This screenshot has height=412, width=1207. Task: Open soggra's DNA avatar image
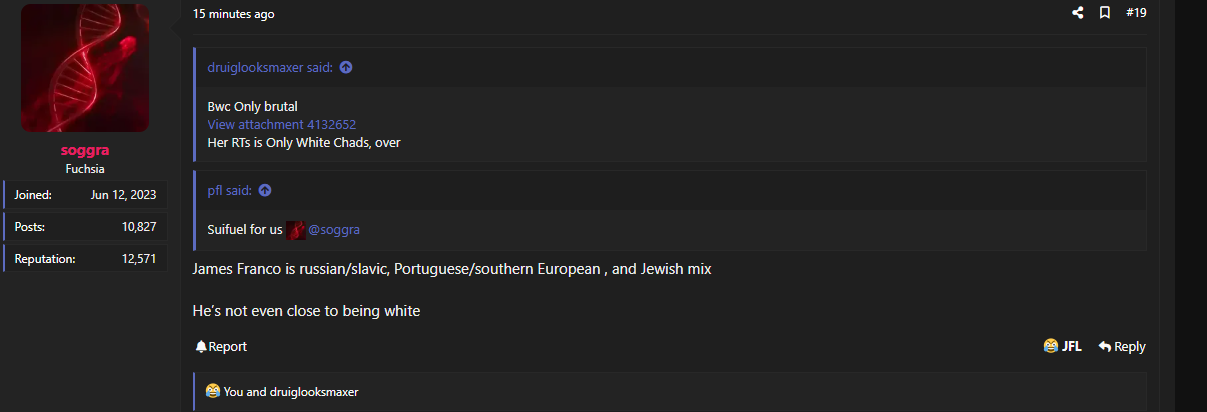pos(85,68)
